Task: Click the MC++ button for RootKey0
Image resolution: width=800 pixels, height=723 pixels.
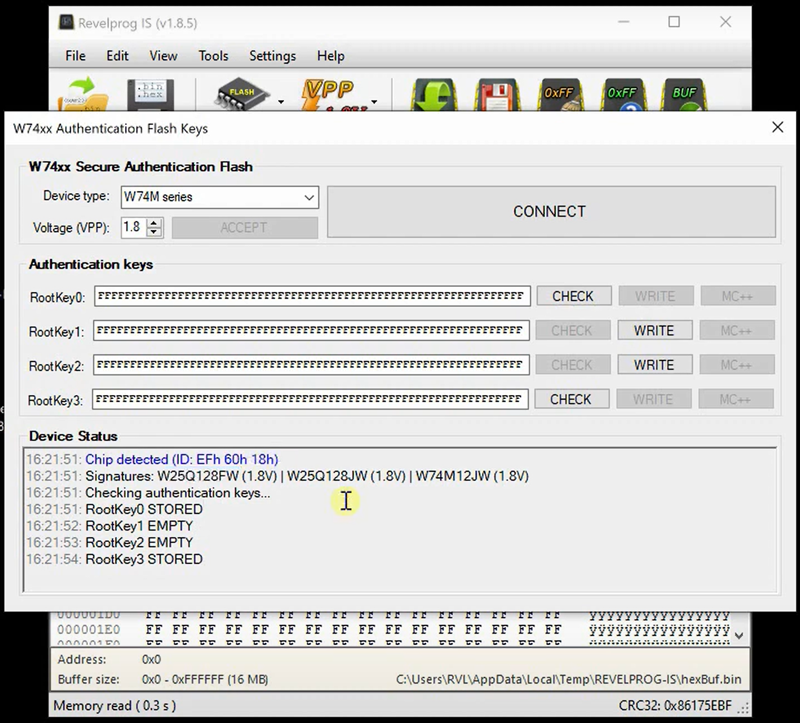Action: click(x=738, y=296)
